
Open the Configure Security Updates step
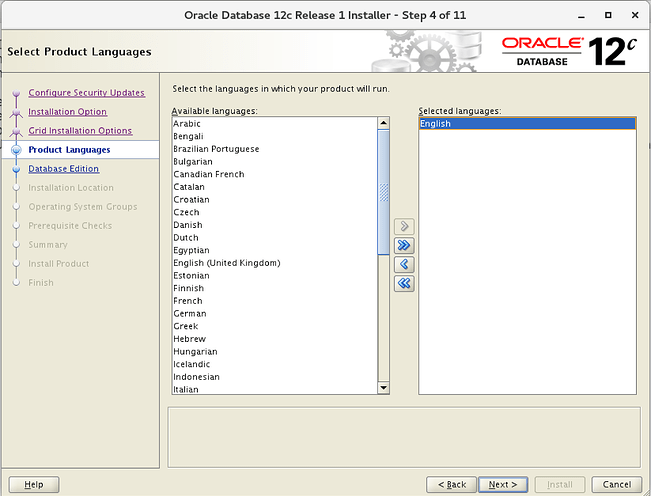(86, 93)
